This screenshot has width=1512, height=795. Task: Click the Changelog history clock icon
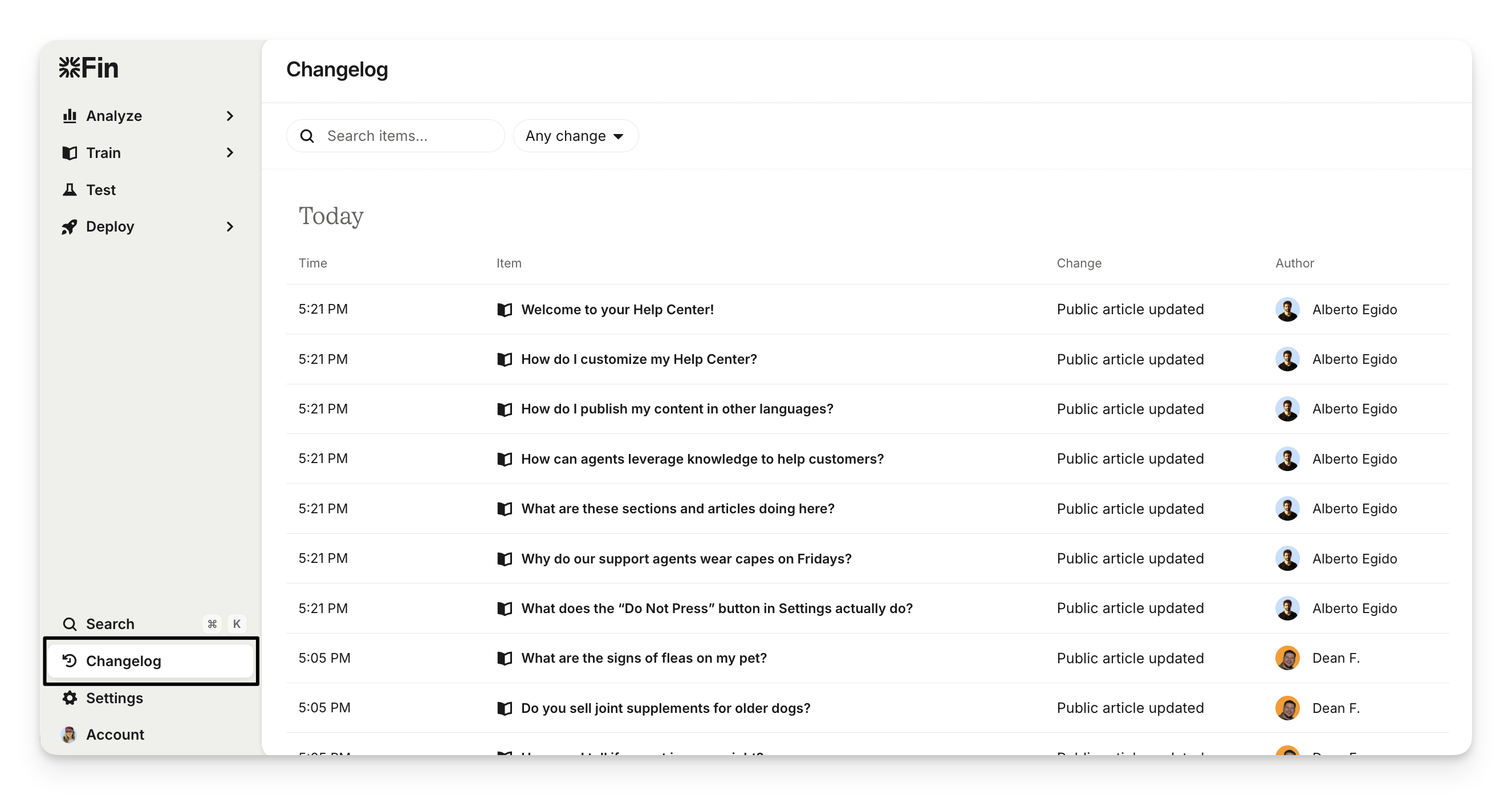70,661
